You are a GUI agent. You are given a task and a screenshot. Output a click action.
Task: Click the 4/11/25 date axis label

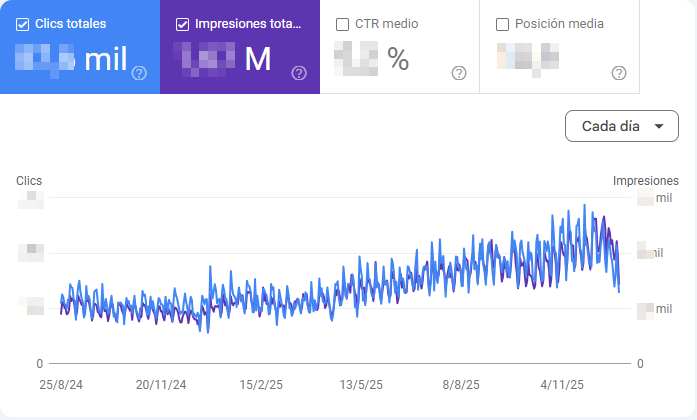coord(561,385)
